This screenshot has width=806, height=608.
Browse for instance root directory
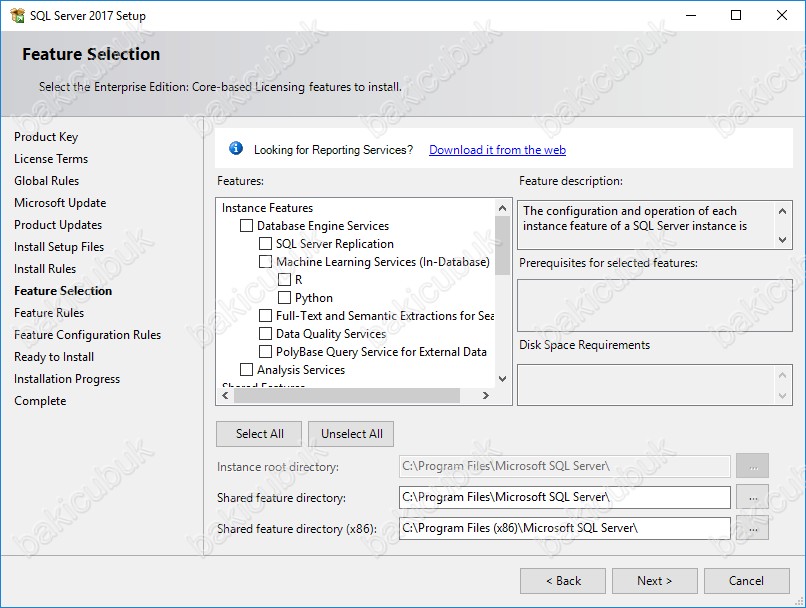pyautogui.click(x=753, y=466)
